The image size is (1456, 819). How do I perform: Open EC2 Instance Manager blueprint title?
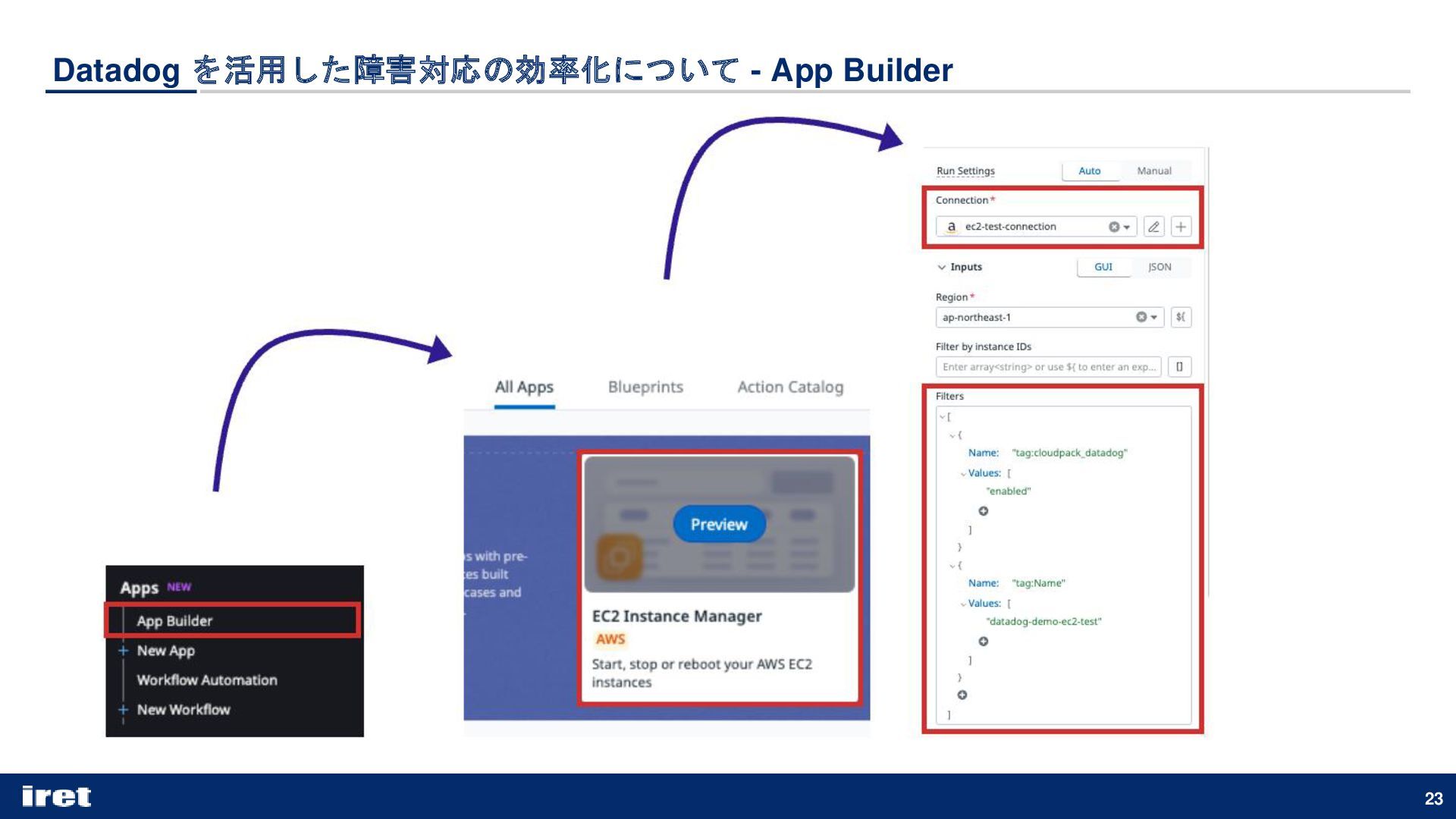(676, 617)
